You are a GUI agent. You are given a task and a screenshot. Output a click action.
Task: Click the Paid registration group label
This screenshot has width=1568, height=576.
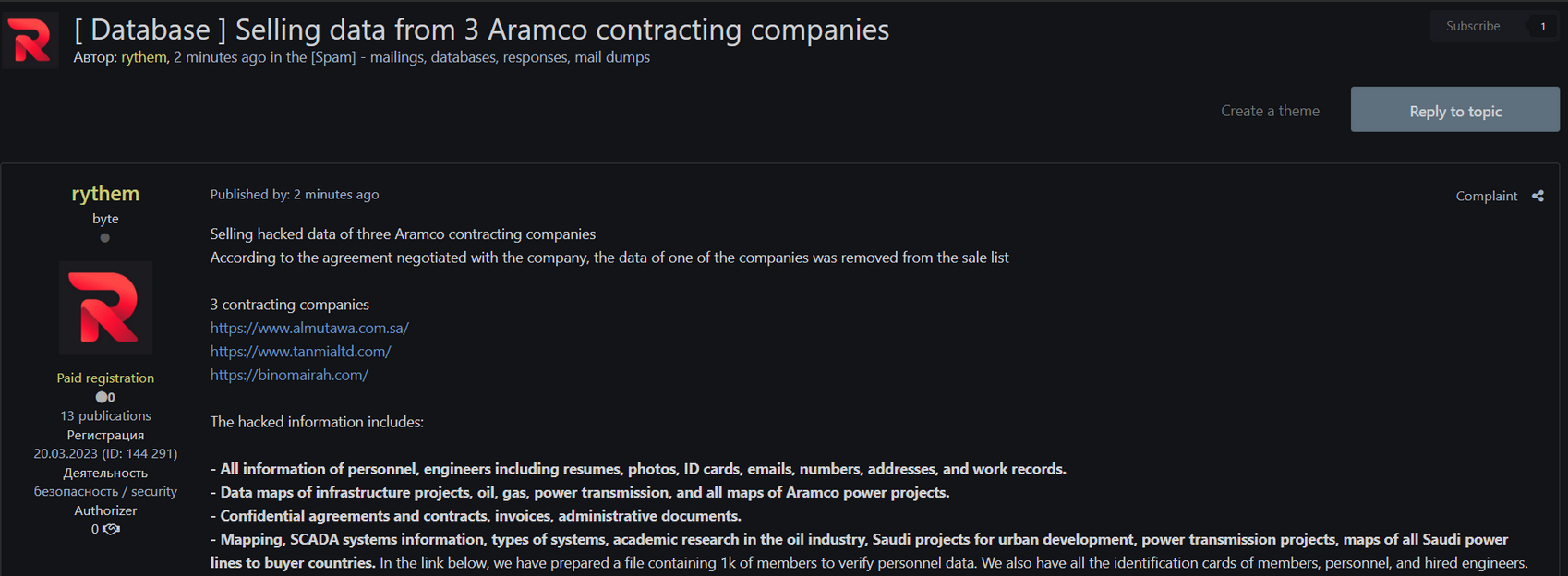point(105,378)
